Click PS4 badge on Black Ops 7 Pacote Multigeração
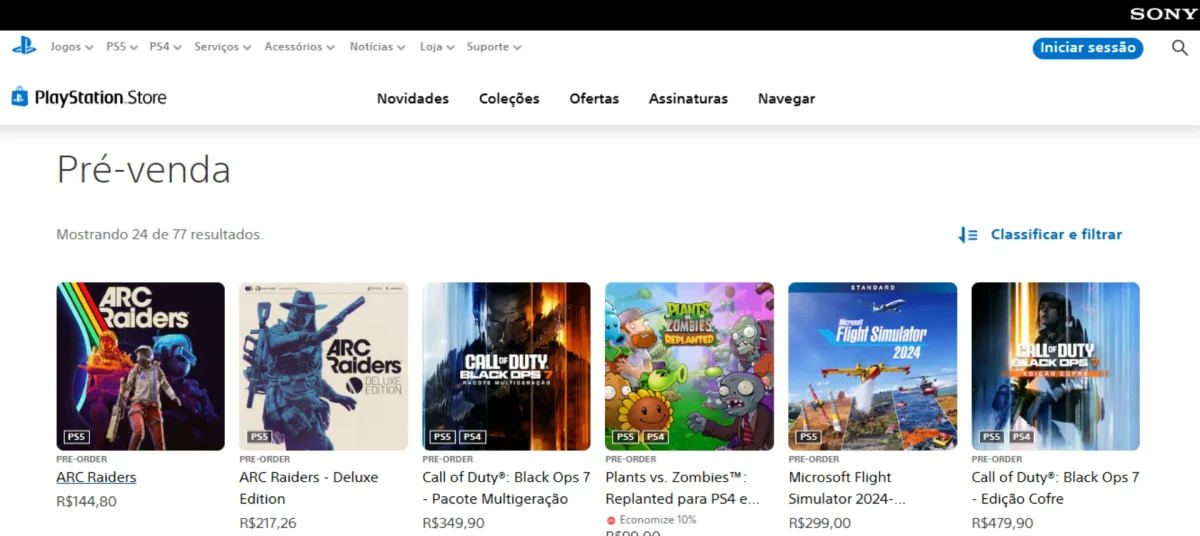Image resolution: width=1200 pixels, height=536 pixels. point(473,437)
